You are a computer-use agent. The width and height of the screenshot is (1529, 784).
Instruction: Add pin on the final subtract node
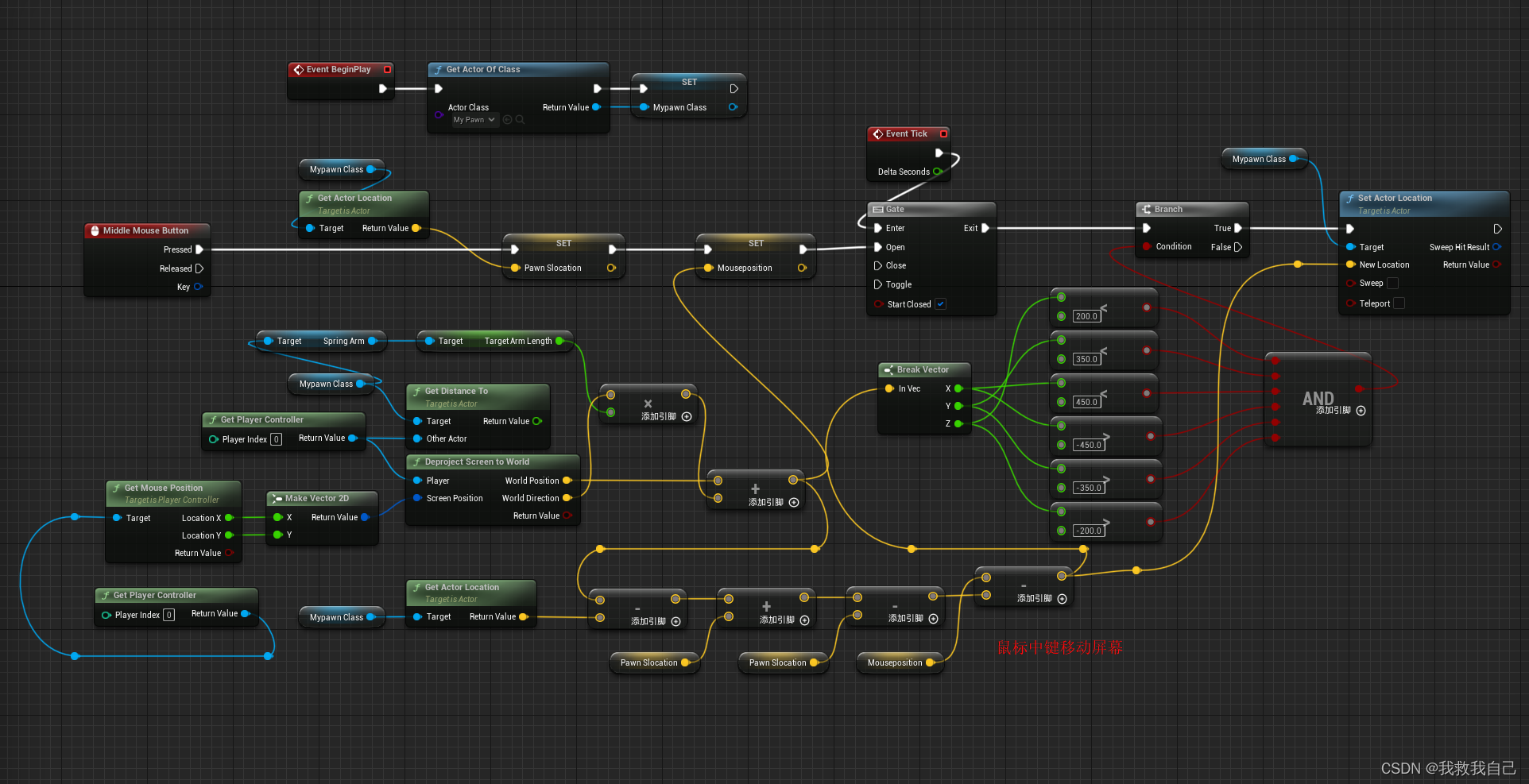click(x=1062, y=599)
